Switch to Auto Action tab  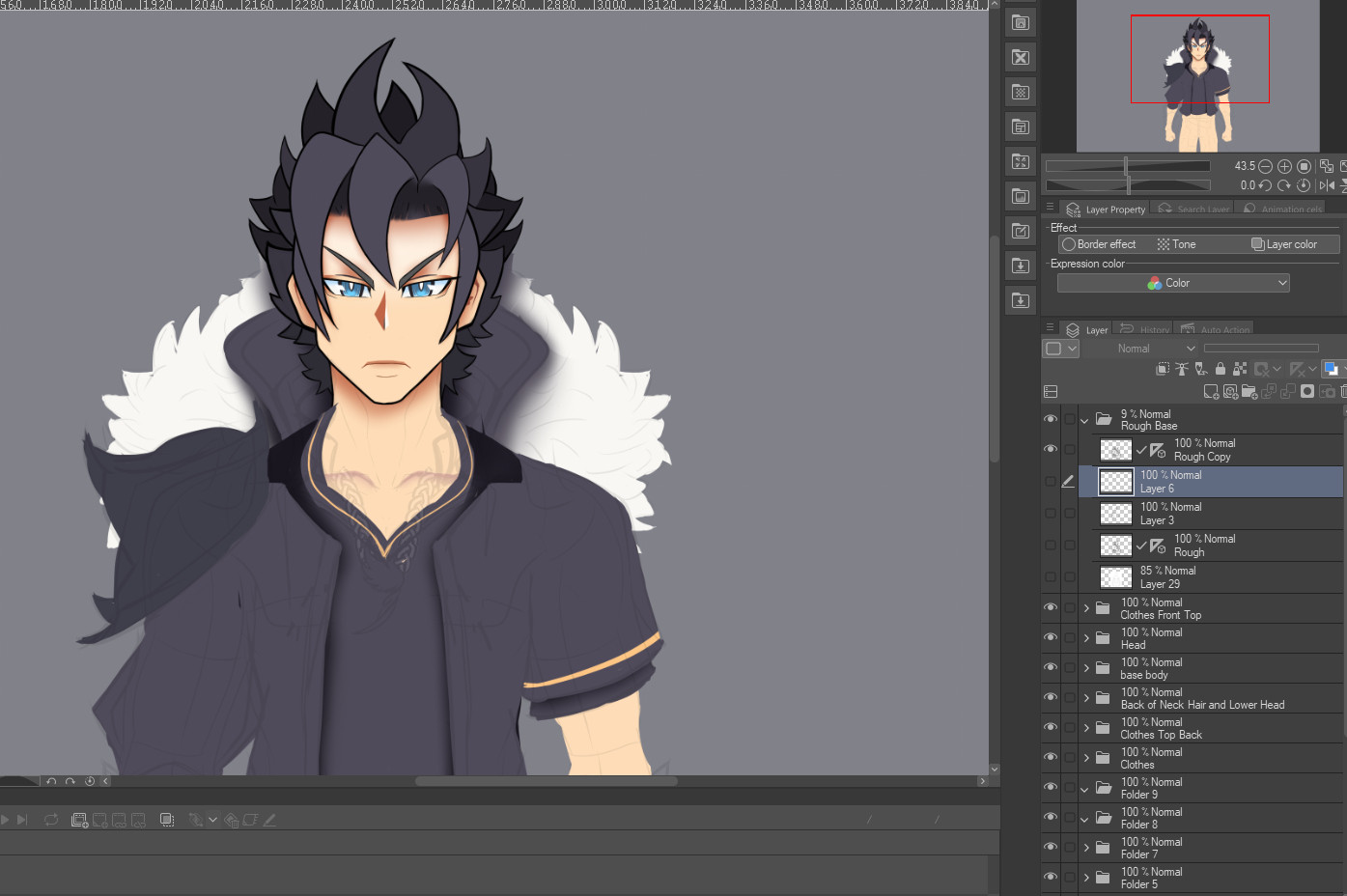[x=1215, y=329]
